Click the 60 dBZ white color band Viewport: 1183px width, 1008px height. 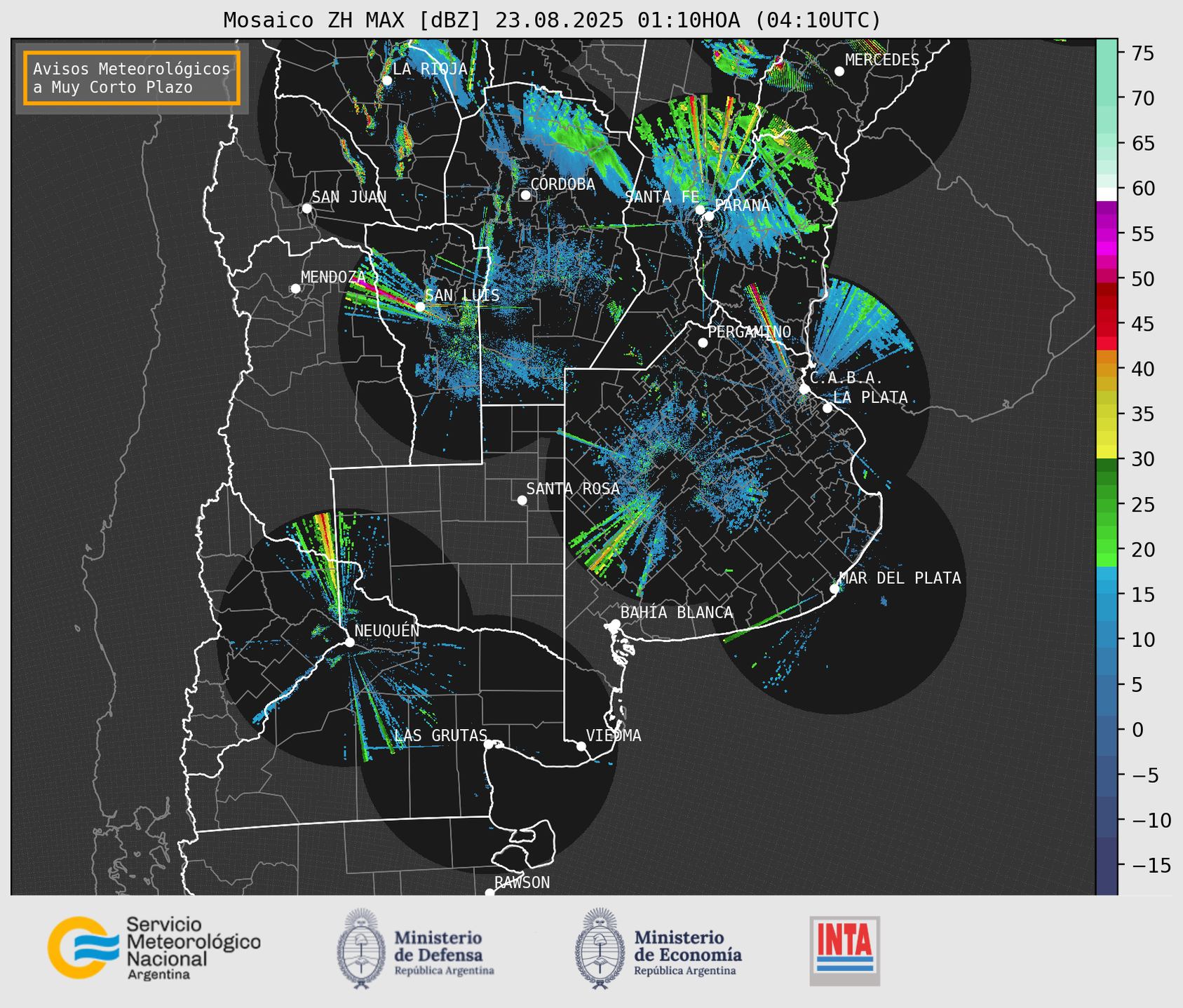[1107, 193]
